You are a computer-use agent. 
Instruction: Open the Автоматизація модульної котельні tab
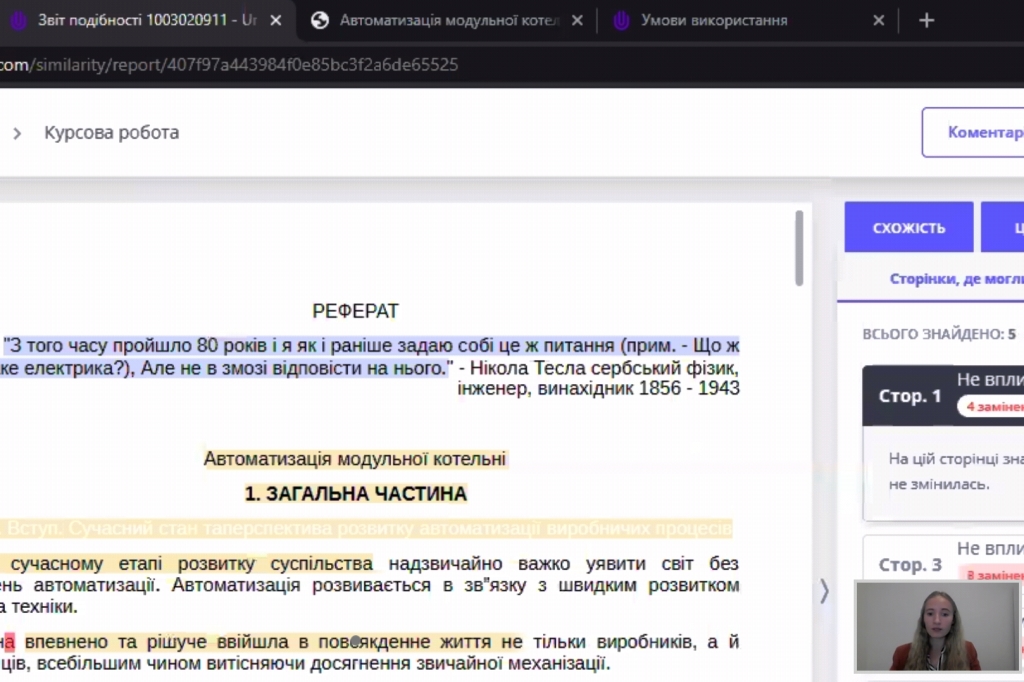[449, 20]
